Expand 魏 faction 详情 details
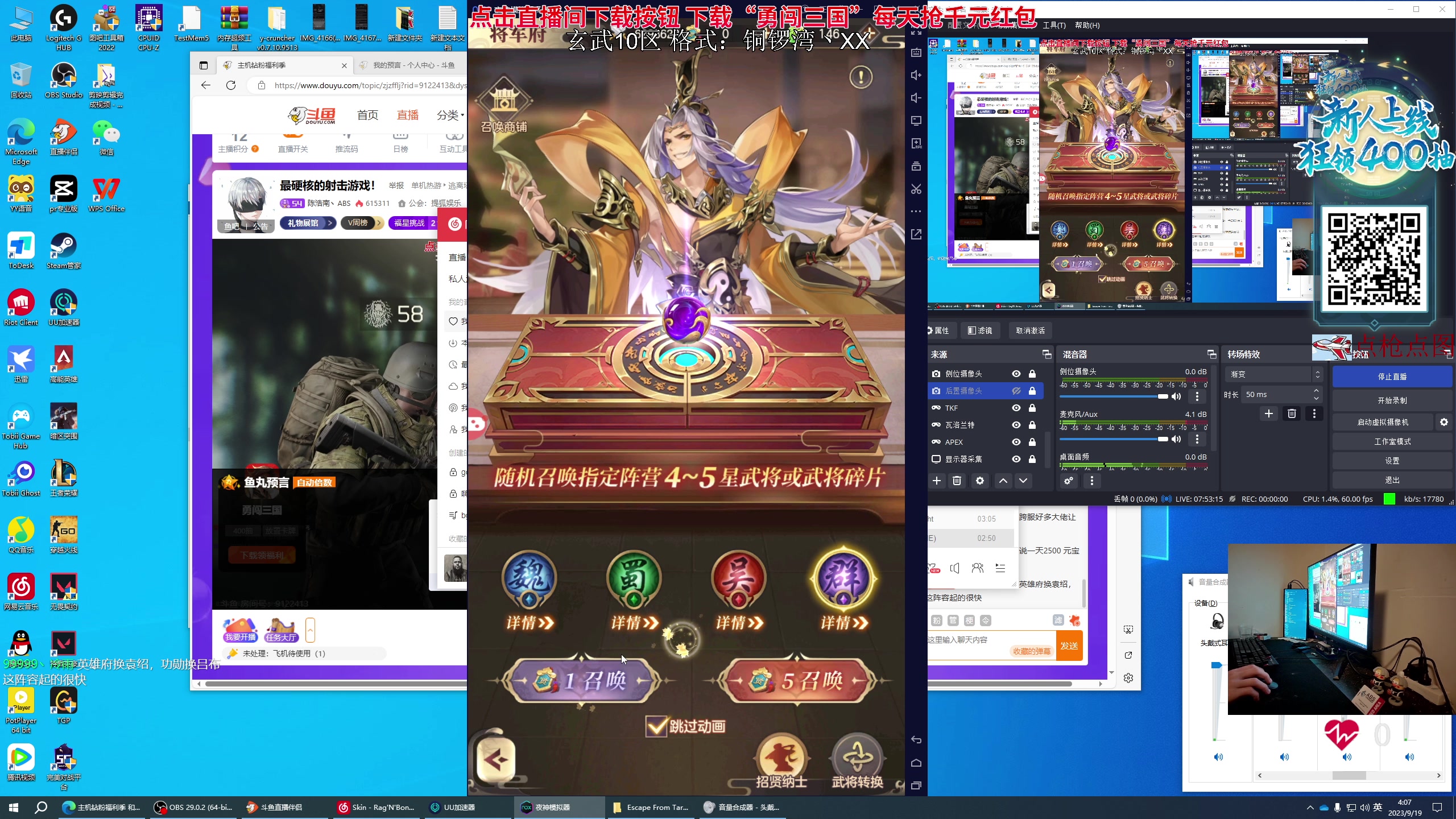1456x819 pixels. pyautogui.click(x=530, y=623)
